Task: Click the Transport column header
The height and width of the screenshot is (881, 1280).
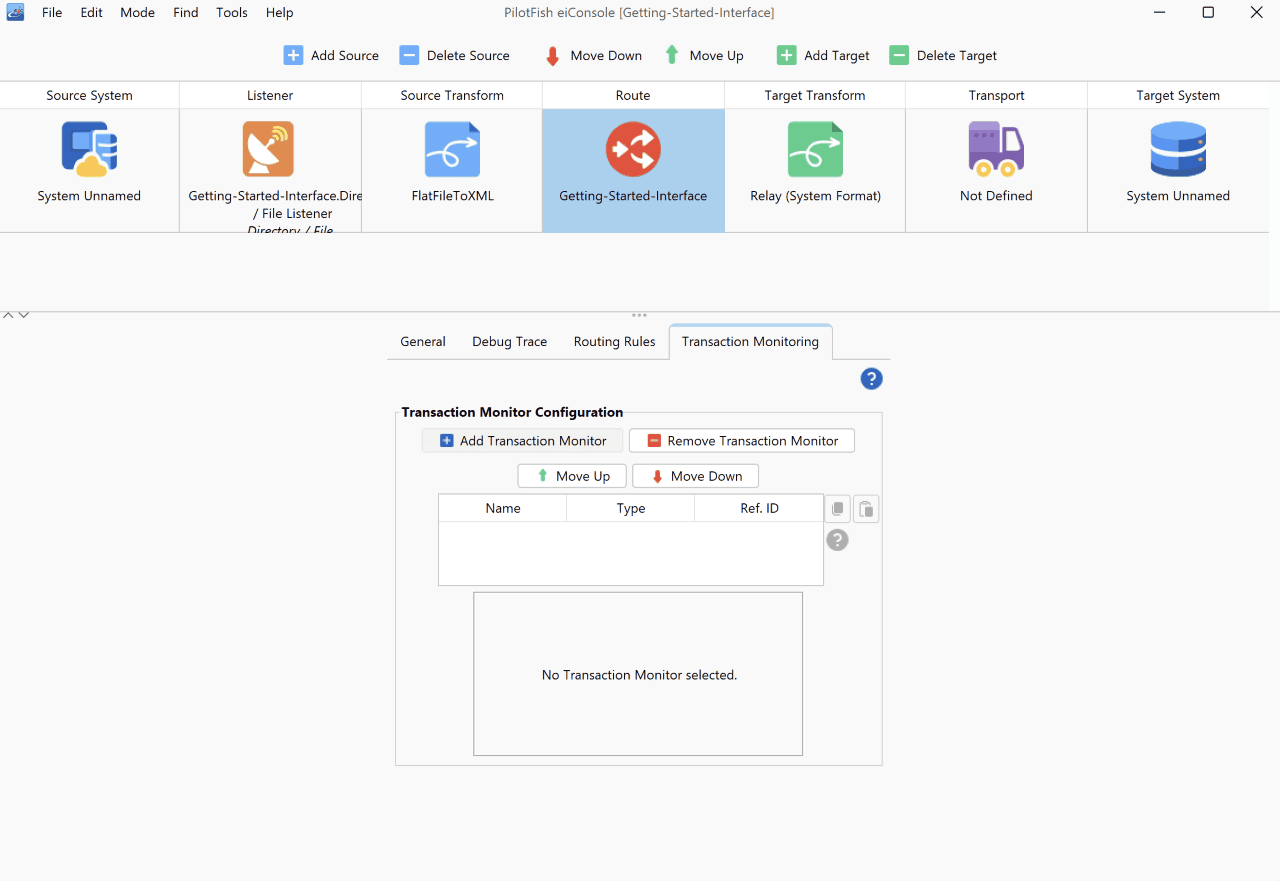Action: tap(996, 96)
